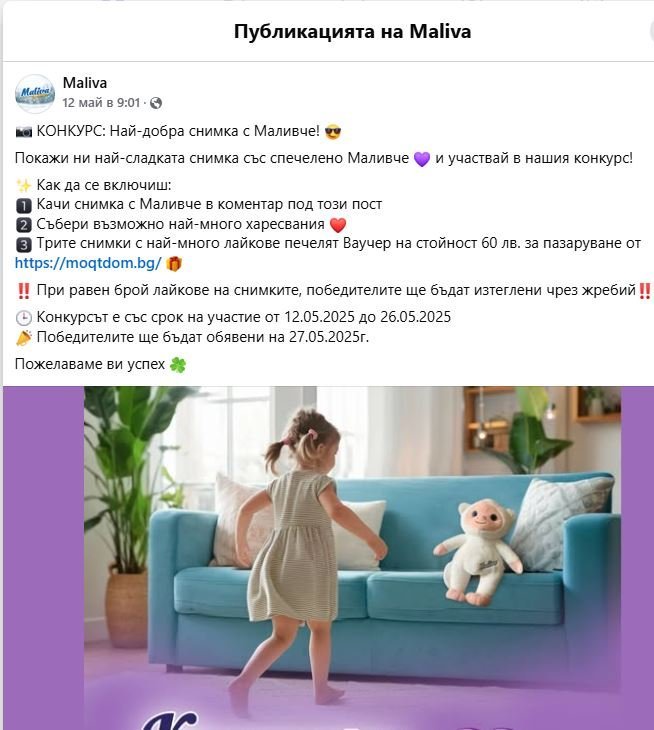Click the plush sheep toy in the photo
654x730 pixels.
pyautogui.click(x=478, y=552)
